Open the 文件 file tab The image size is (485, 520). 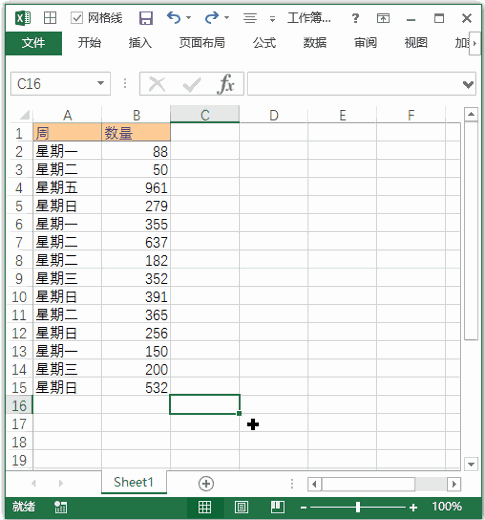(33, 43)
